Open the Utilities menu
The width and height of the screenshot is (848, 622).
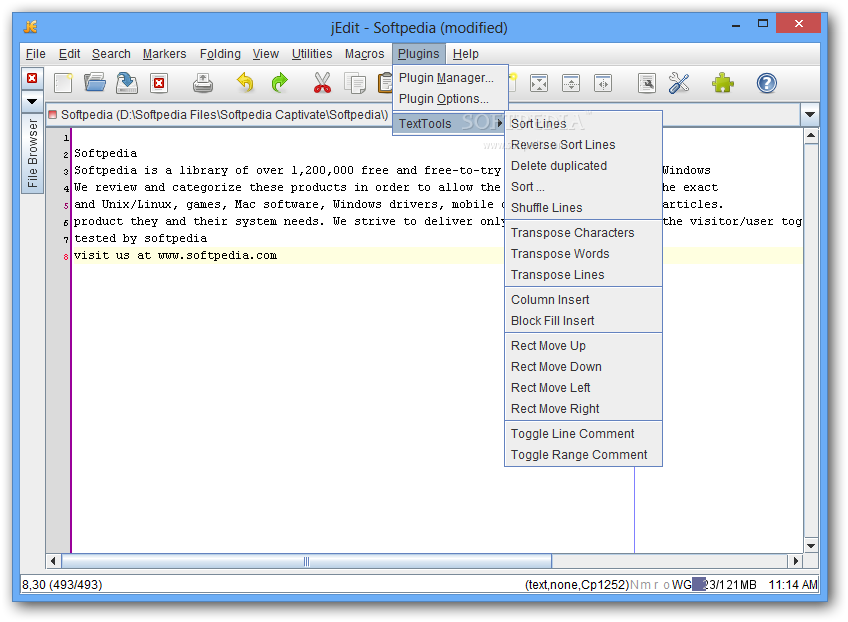click(312, 54)
